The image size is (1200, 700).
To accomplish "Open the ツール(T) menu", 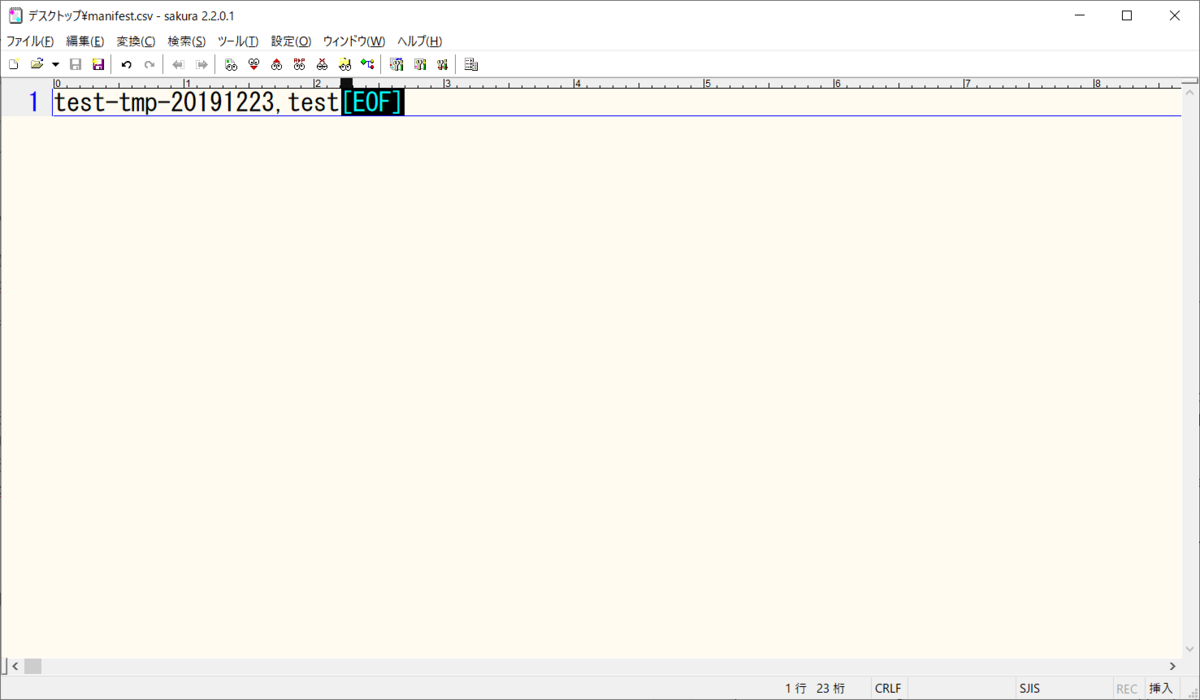I will point(238,41).
